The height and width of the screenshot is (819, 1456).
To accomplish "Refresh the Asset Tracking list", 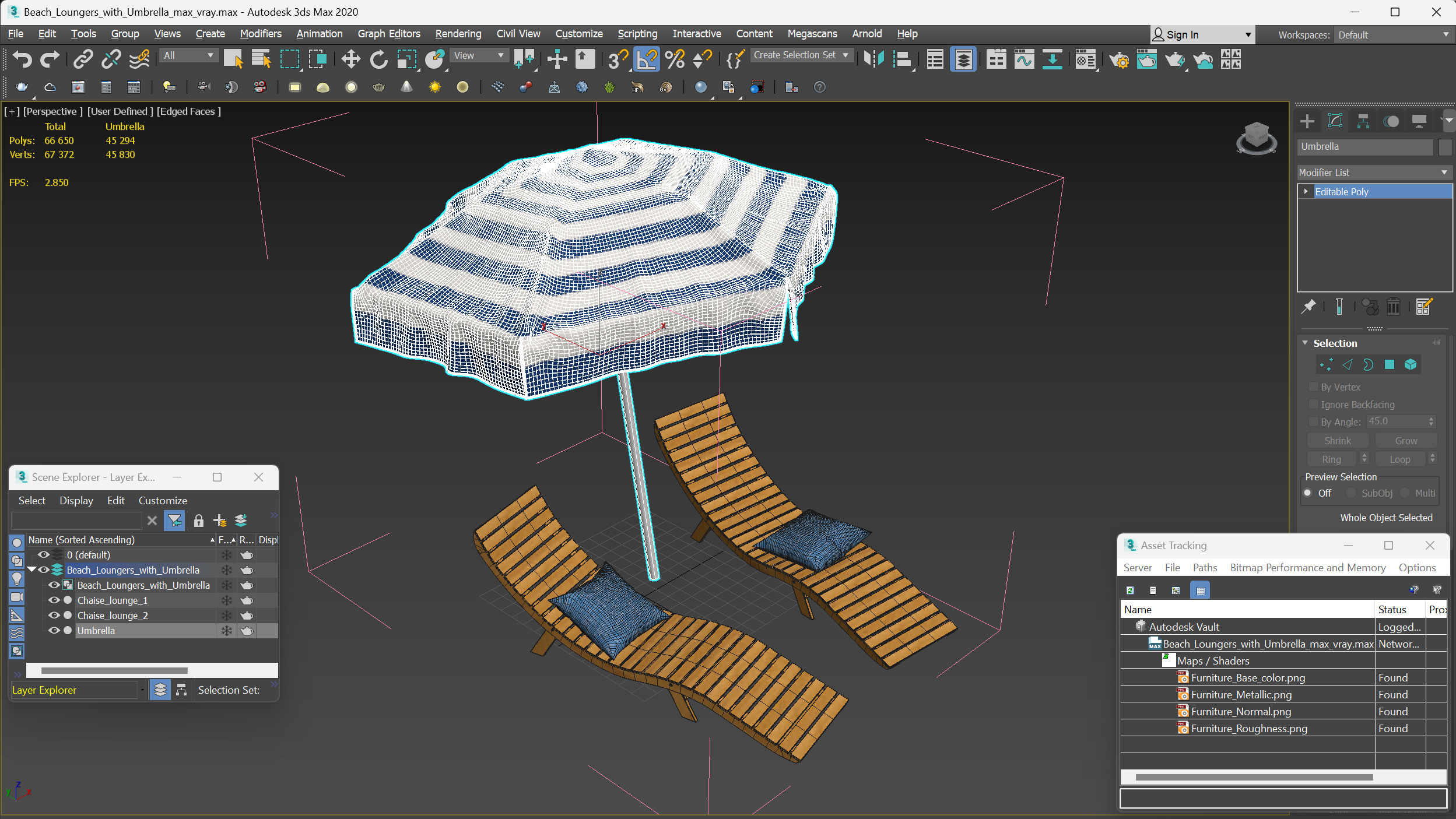I will click(x=1130, y=590).
